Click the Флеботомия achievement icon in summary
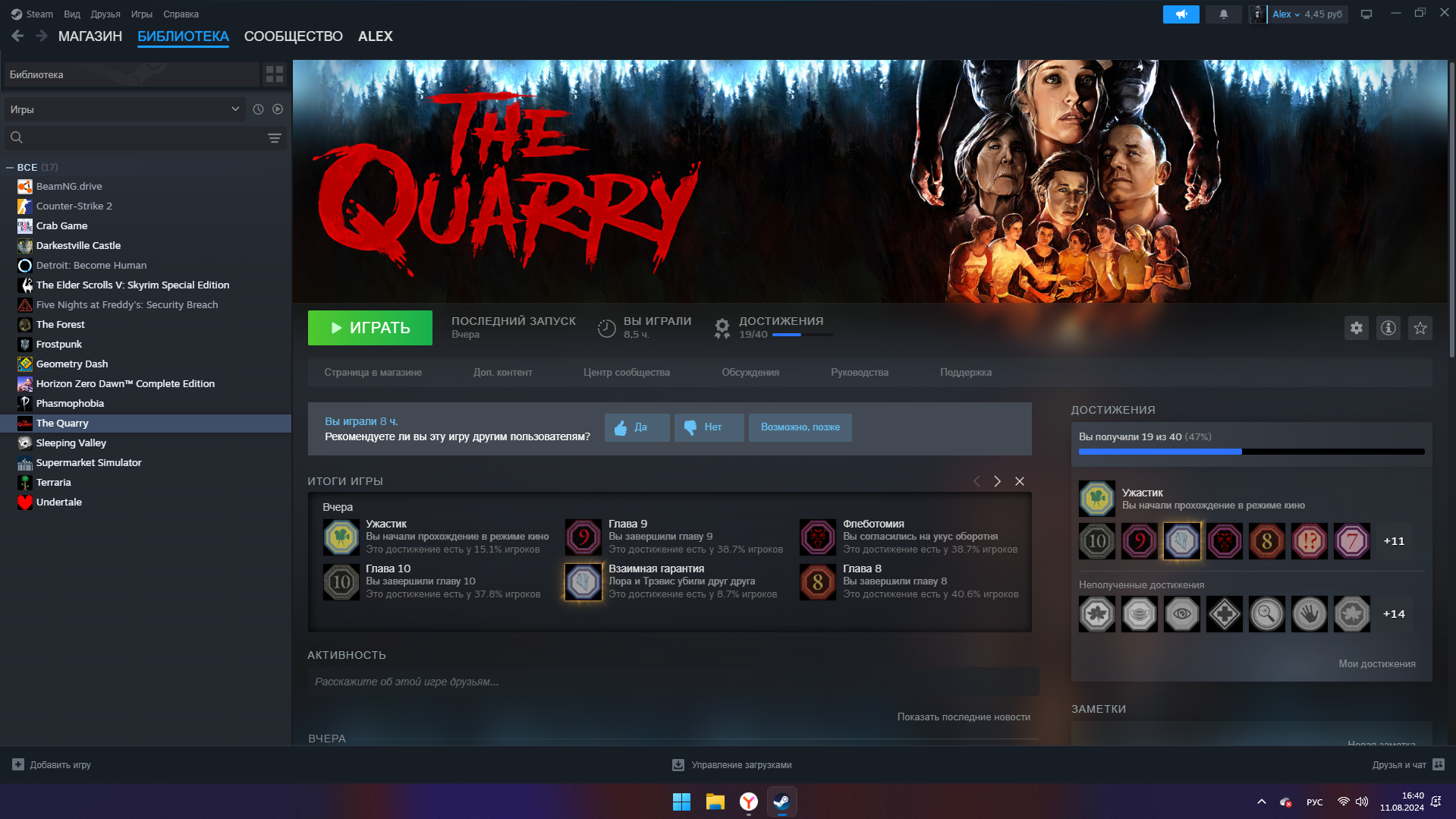This screenshot has height=819, width=1456. pyautogui.click(x=817, y=537)
